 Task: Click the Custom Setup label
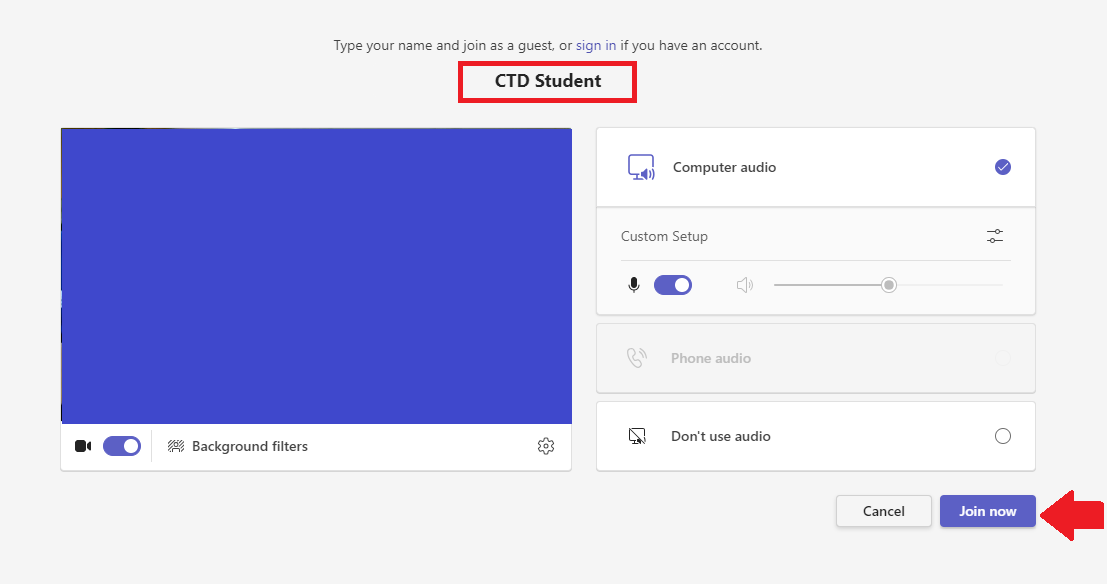point(664,236)
